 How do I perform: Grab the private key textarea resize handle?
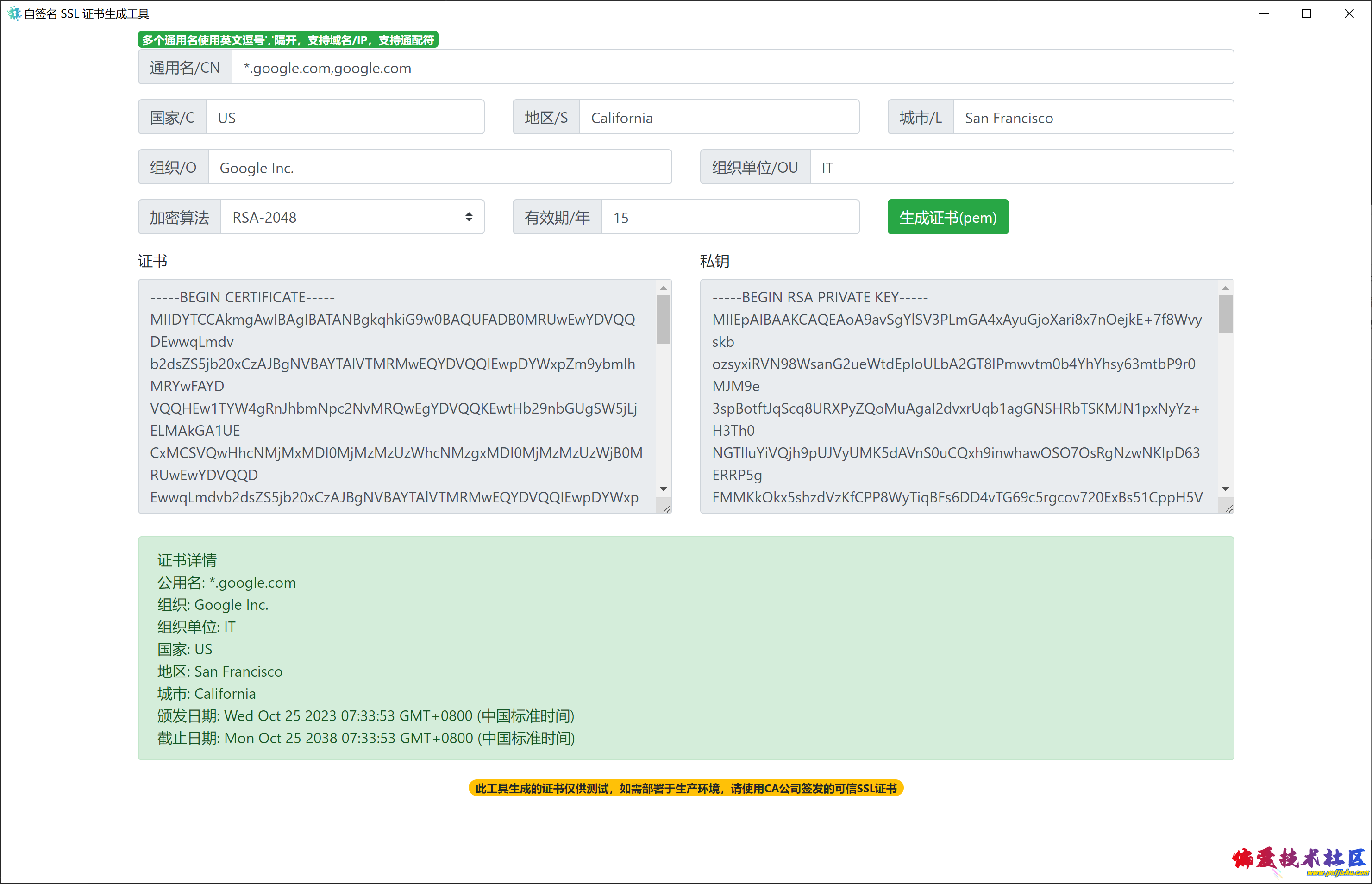(1228, 508)
